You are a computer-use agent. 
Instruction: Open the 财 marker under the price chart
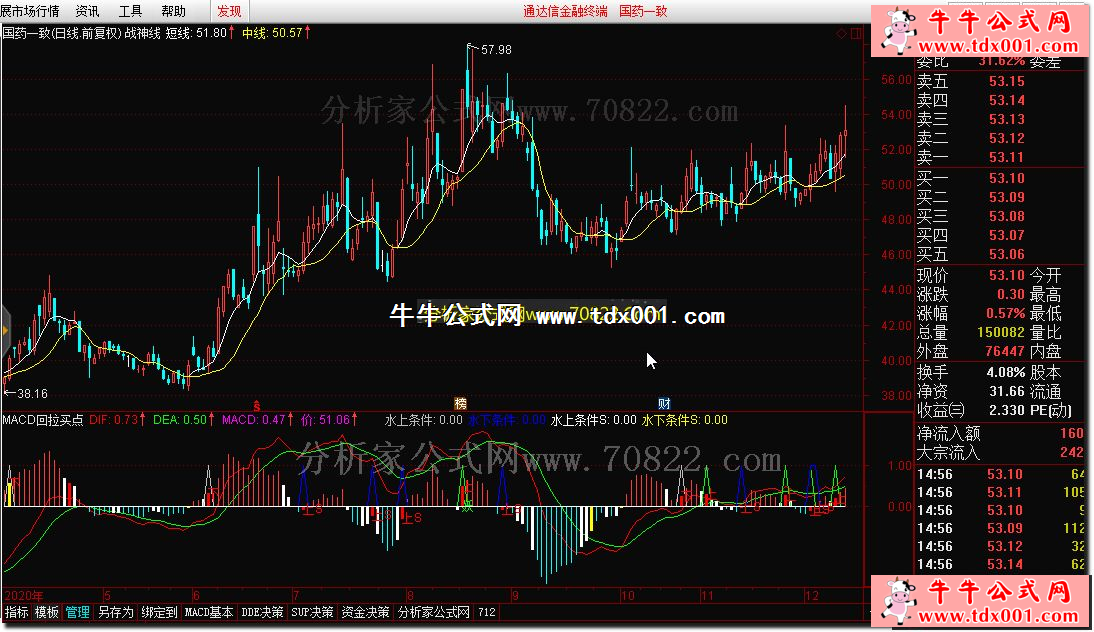click(x=664, y=403)
